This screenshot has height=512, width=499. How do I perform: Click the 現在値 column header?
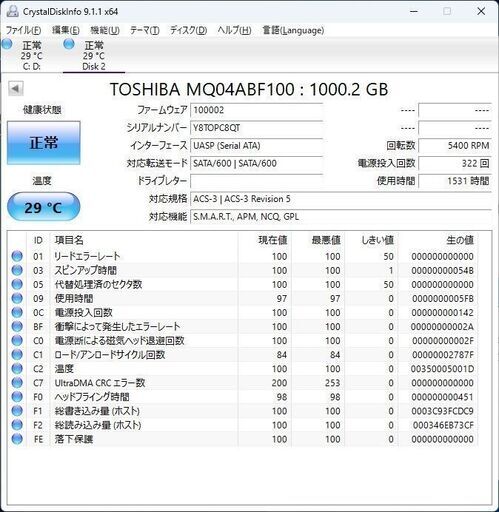[265, 240]
